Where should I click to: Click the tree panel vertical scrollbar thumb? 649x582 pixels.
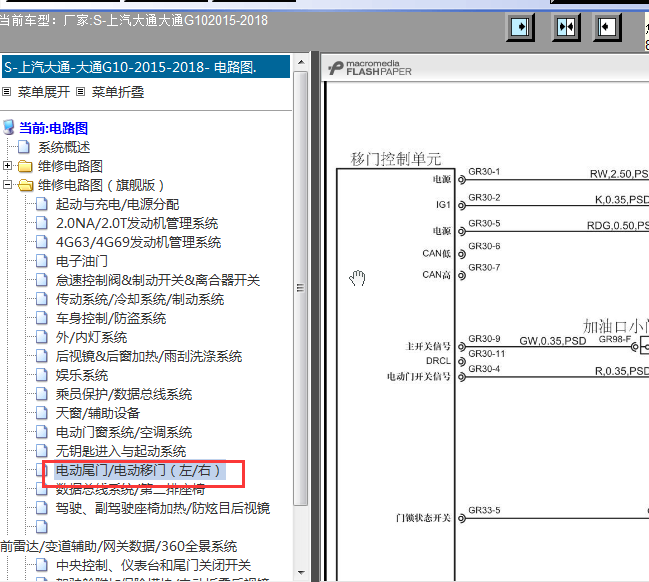(x=300, y=288)
